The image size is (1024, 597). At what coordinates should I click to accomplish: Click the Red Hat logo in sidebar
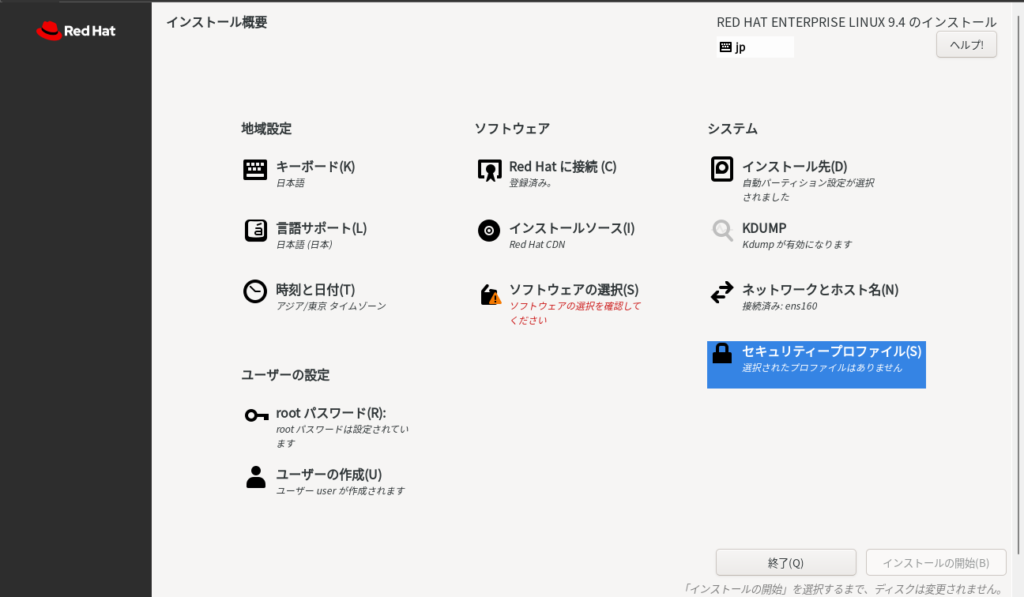click(x=76, y=31)
